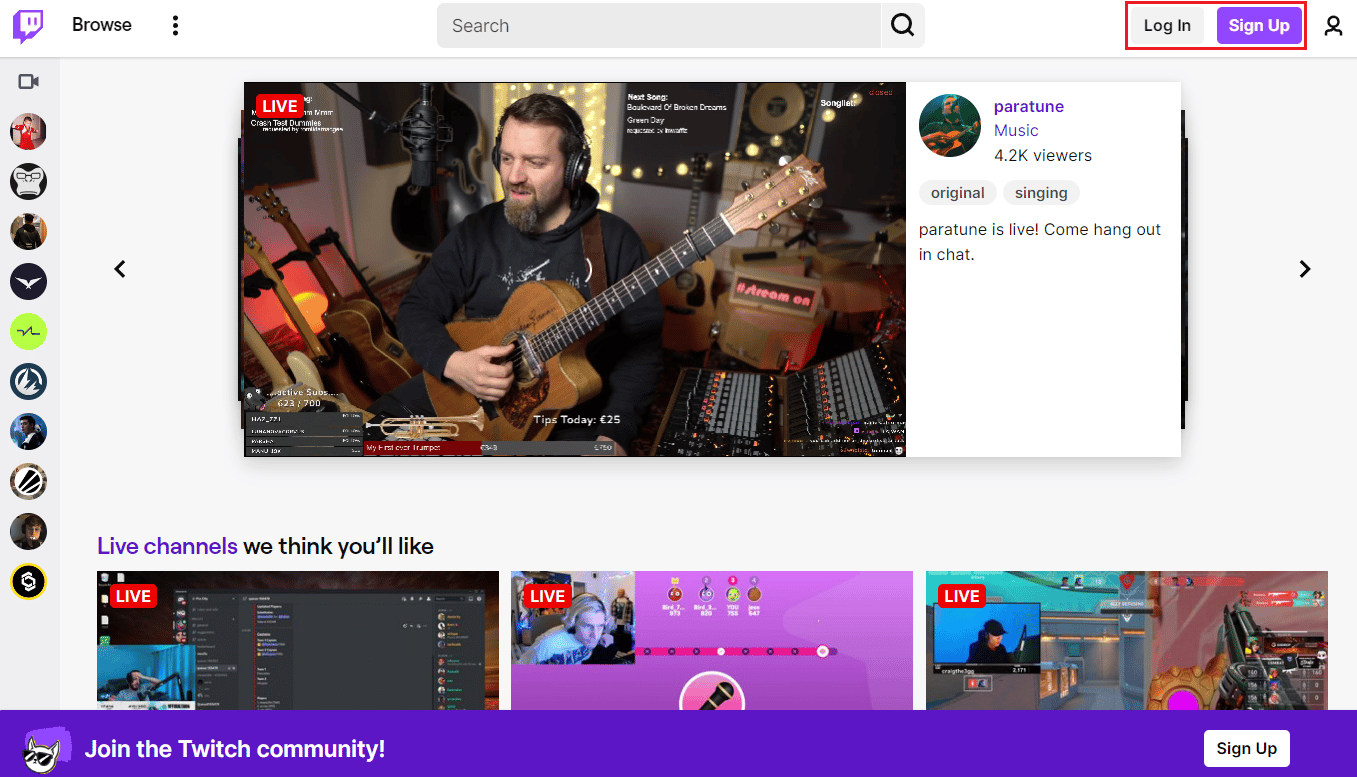Click the blue lightning-logo channel avatar
The image size is (1357, 777).
pyautogui.click(x=28, y=381)
